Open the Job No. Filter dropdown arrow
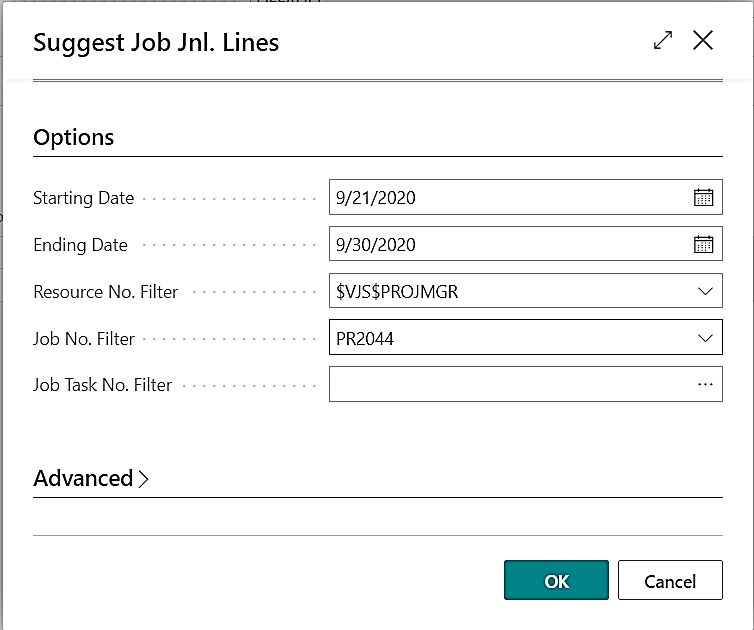The image size is (754, 630). (x=704, y=339)
